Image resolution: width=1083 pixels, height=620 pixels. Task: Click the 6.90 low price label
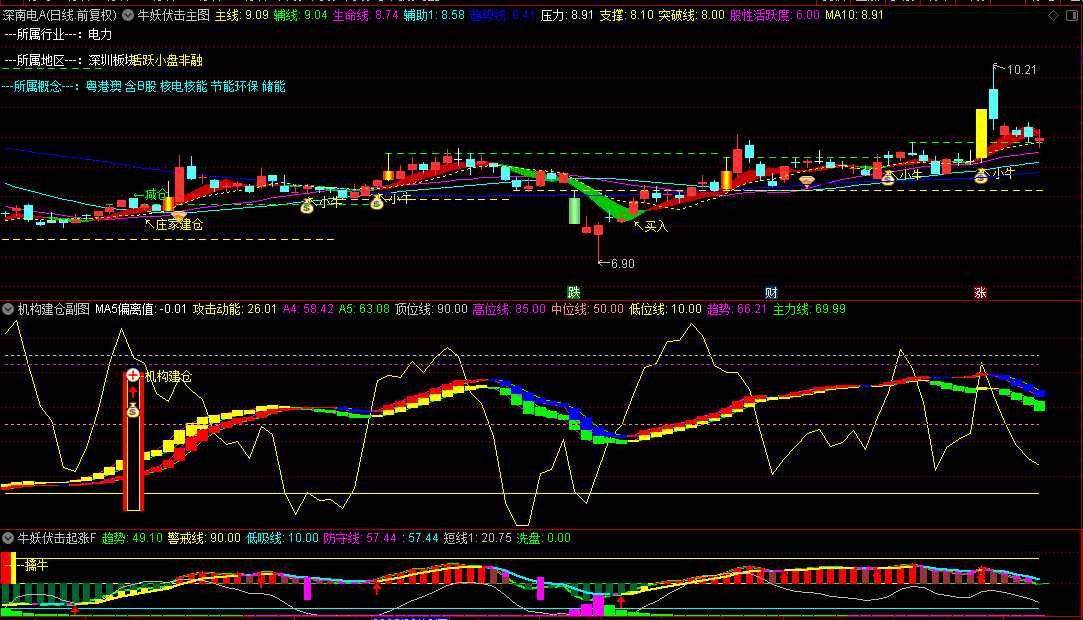coord(622,263)
